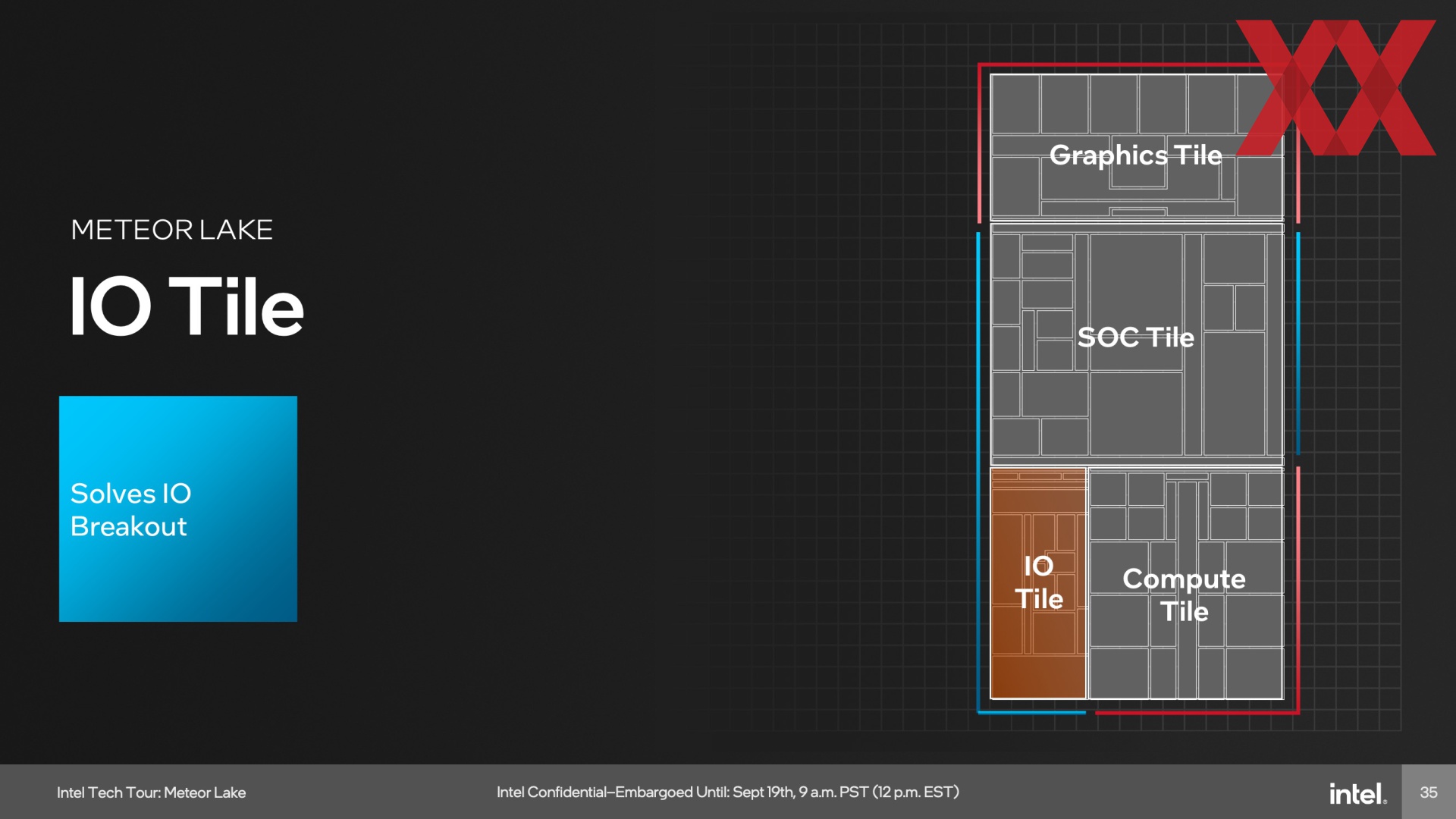This screenshot has height=819, width=1456.
Task: Click the METEOR LAKE subtitle
Action: [171, 230]
